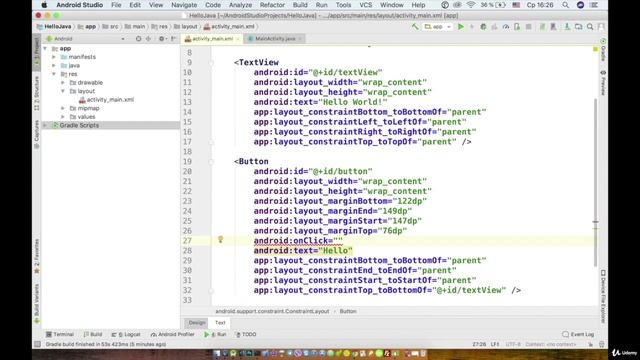640x360 pixels.
Task: Collapse the app module node
Action: tap(45, 48)
